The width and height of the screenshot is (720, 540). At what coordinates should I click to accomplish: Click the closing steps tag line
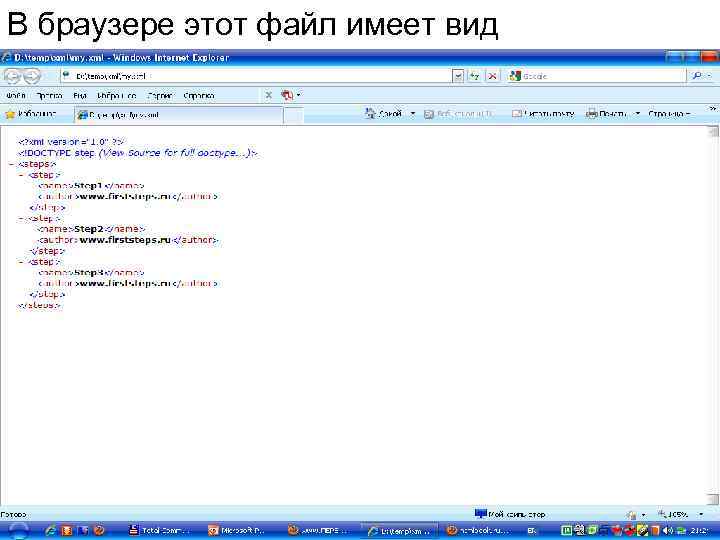tap(39, 305)
